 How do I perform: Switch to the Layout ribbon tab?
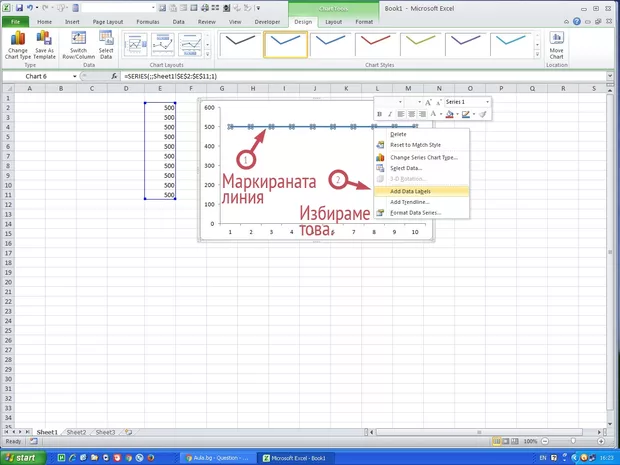click(333, 20)
